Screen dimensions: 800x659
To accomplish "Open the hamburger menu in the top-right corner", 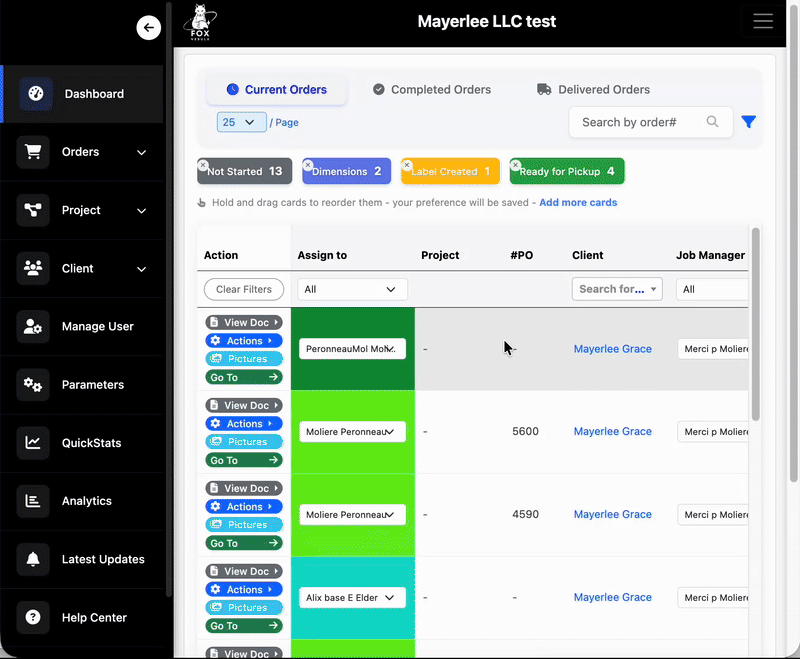I will (763, 21).
